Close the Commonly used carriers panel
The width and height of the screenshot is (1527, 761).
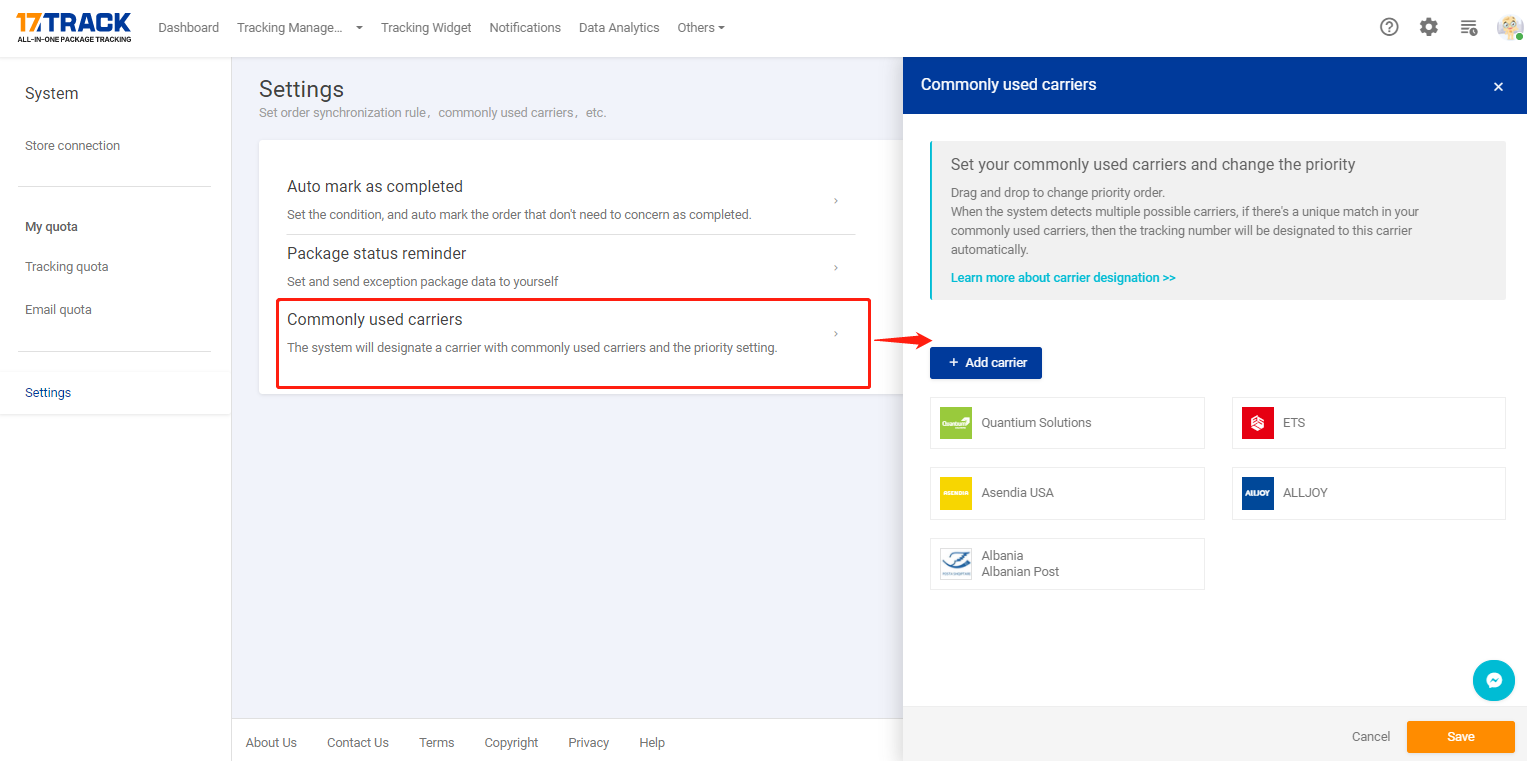point(1498,87)
